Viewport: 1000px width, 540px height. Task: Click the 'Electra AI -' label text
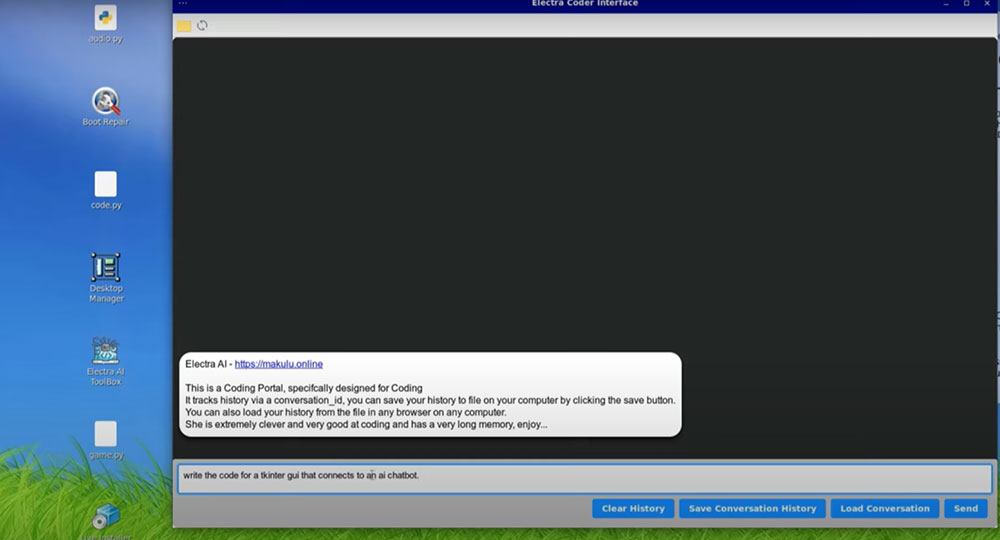coord(209,364)
